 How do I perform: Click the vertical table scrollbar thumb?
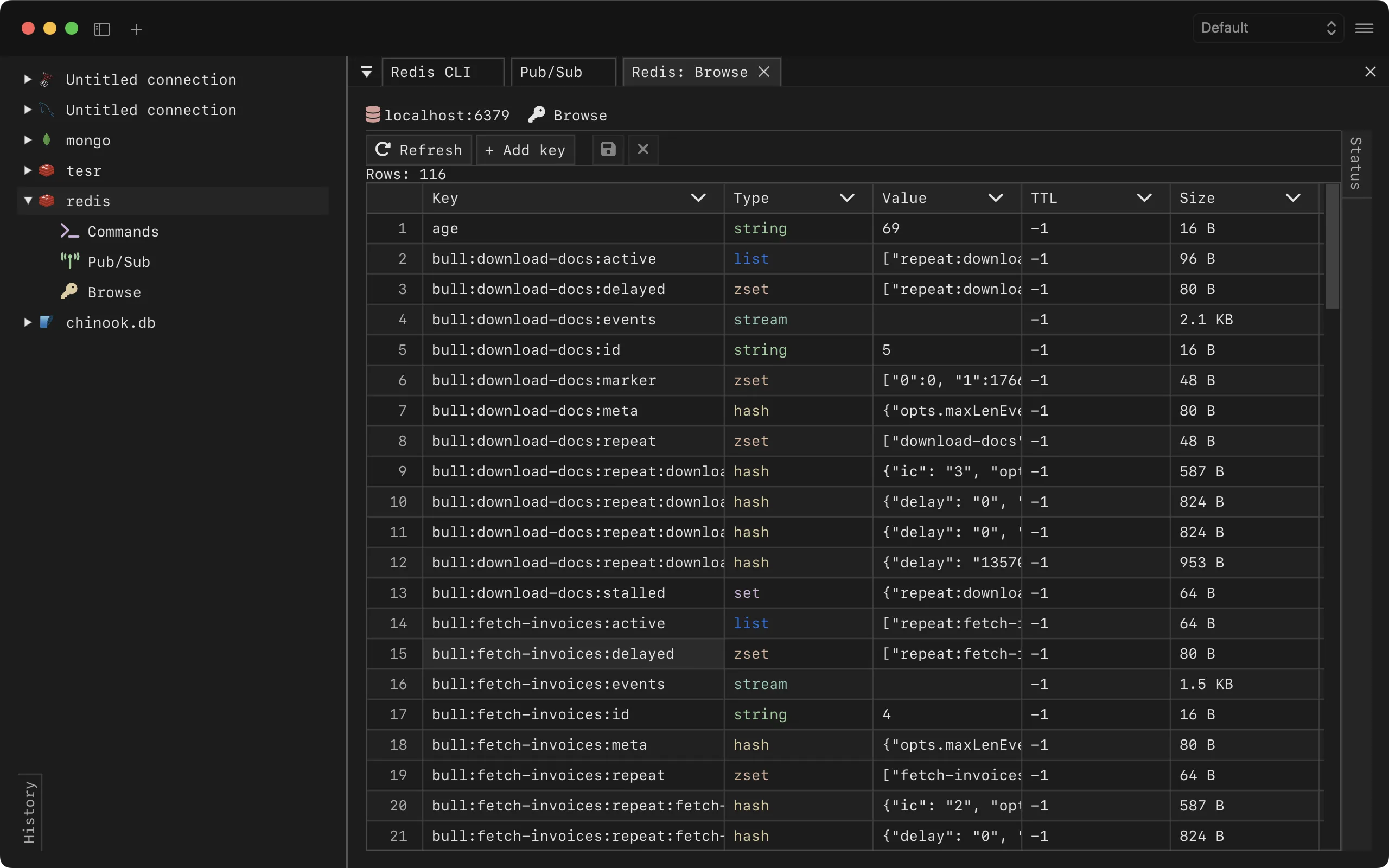(1332, 247)
